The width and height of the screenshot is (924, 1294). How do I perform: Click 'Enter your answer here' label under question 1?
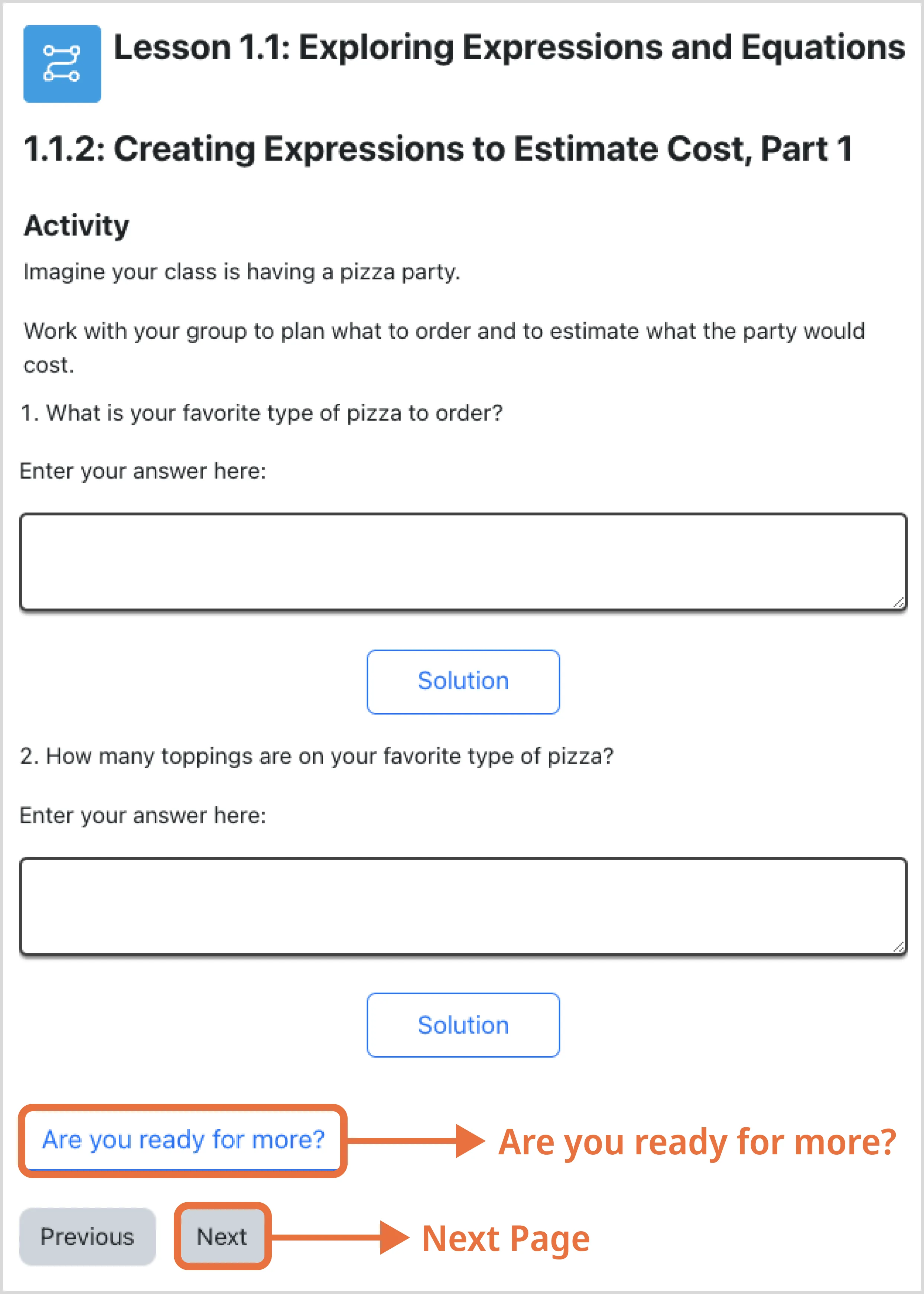click(143, 472)
